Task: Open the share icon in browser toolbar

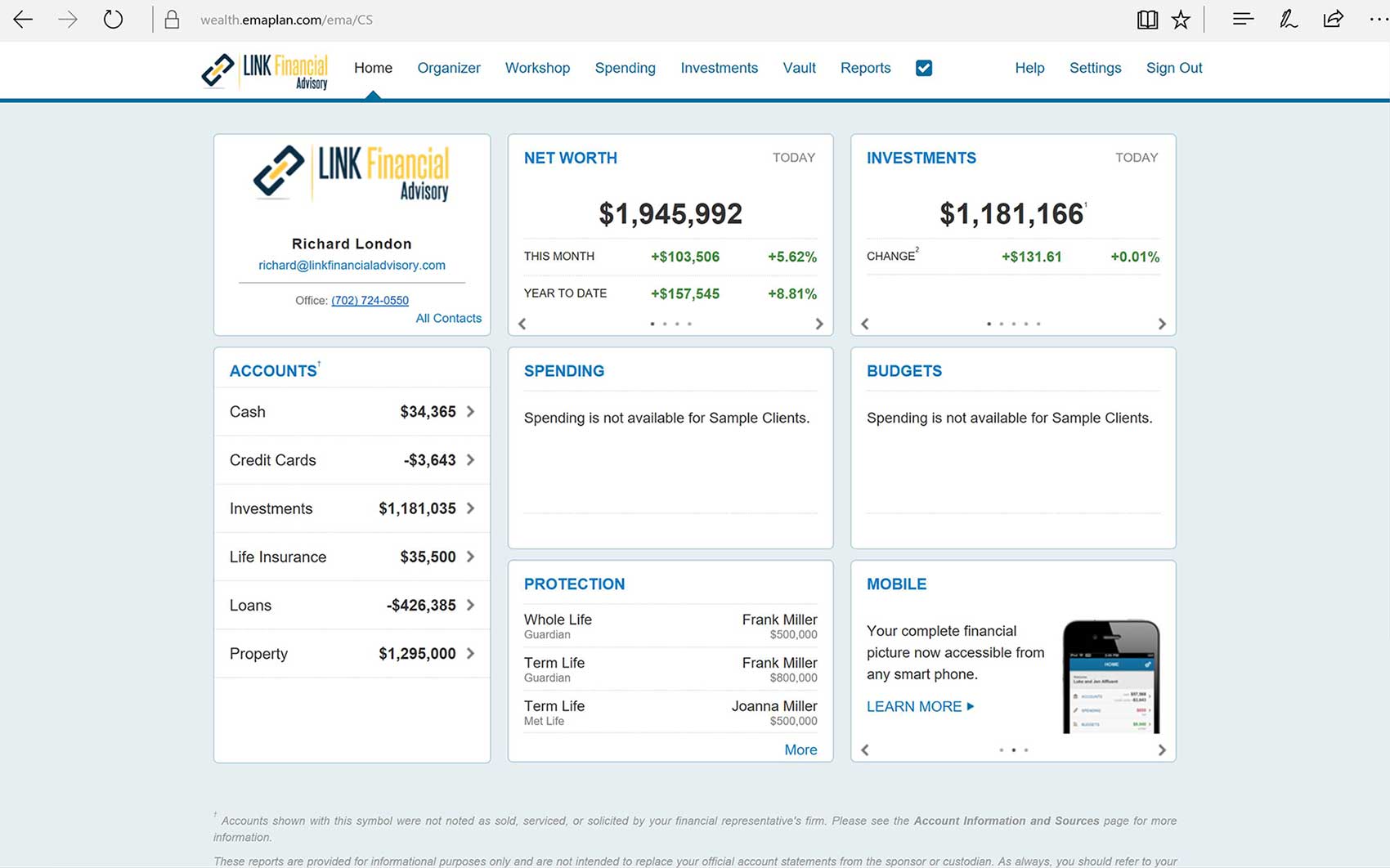Action: point(1334,19)
